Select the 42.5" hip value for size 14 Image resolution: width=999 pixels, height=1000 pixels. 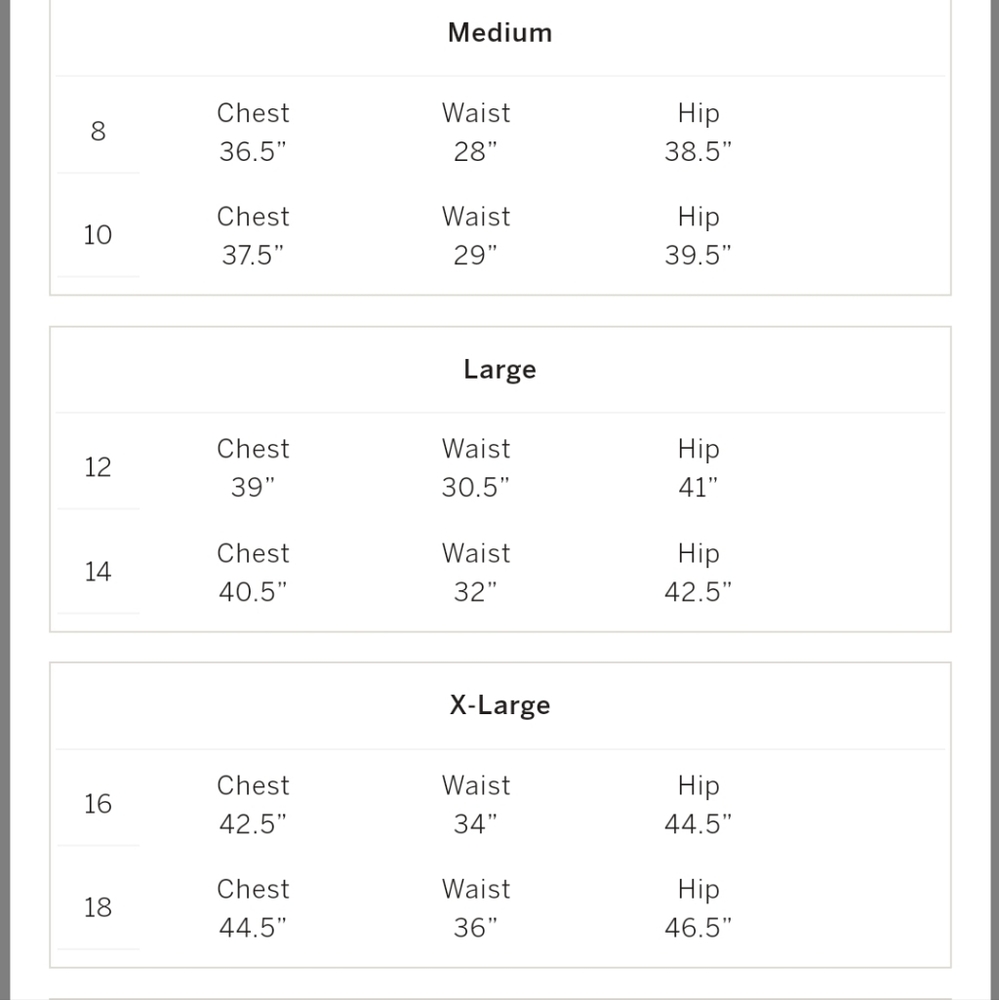[x=698, y=592]
